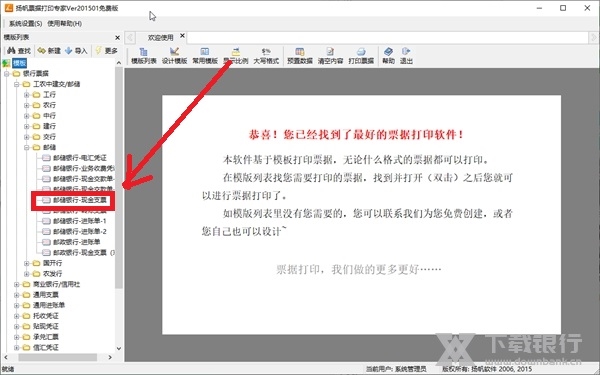Click the 导入 import arrow button
The image size is (600, 375).
[x=76, y=51]
